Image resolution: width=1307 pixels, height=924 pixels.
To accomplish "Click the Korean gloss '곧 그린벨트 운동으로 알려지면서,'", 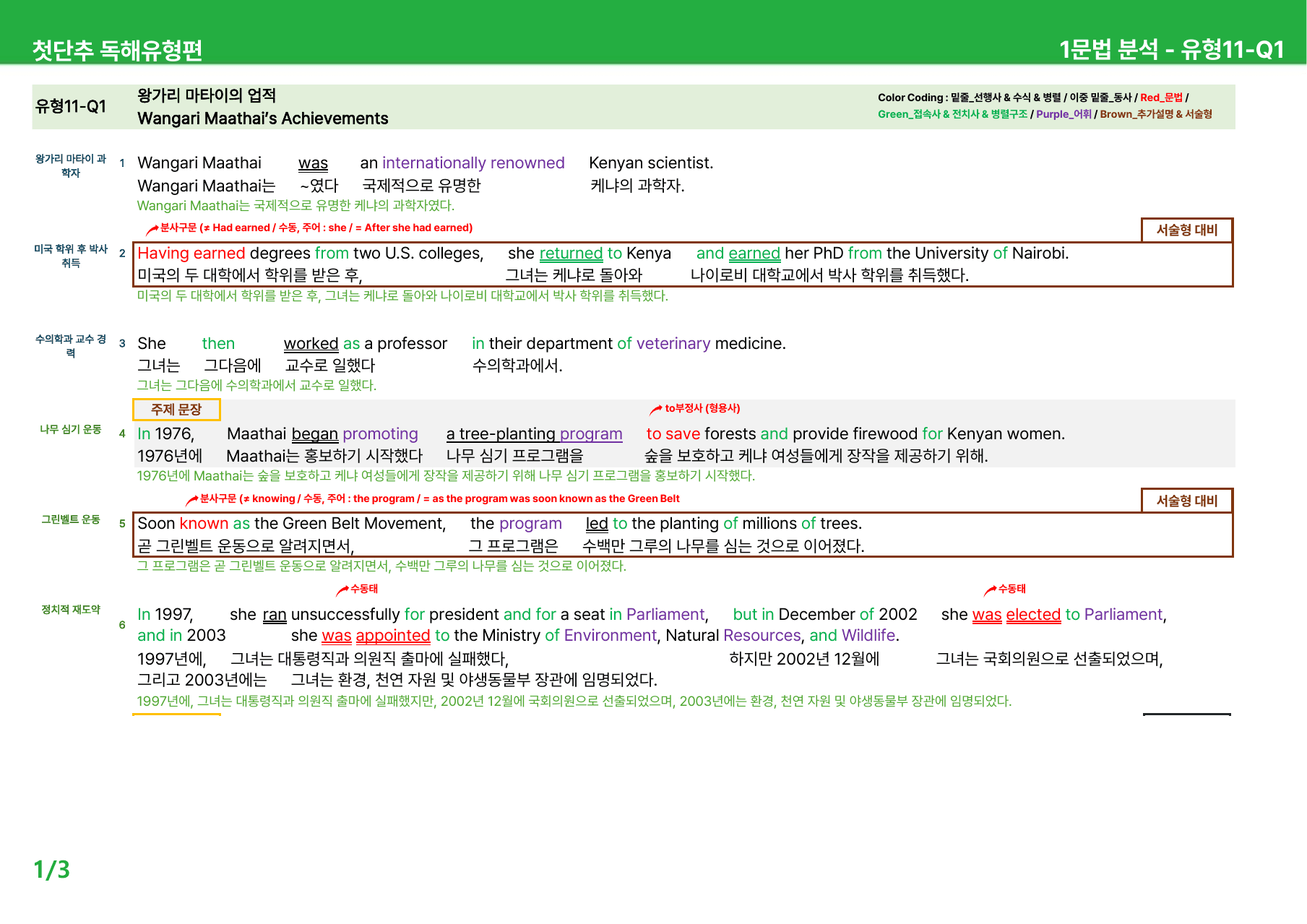I will 246,546.
